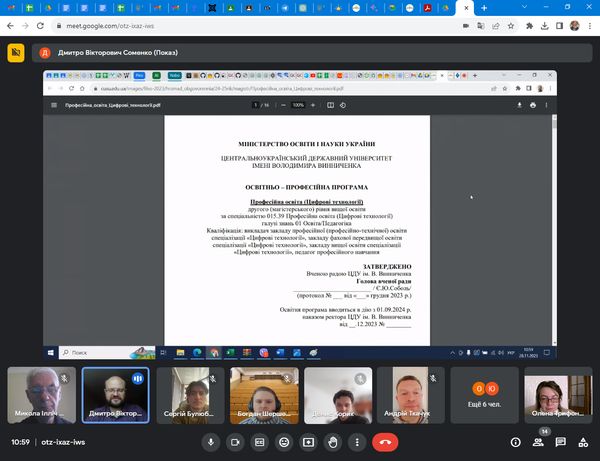Toggle the camera on or off
The width and height of the screenshot is (600, 461).
point(236,441)
